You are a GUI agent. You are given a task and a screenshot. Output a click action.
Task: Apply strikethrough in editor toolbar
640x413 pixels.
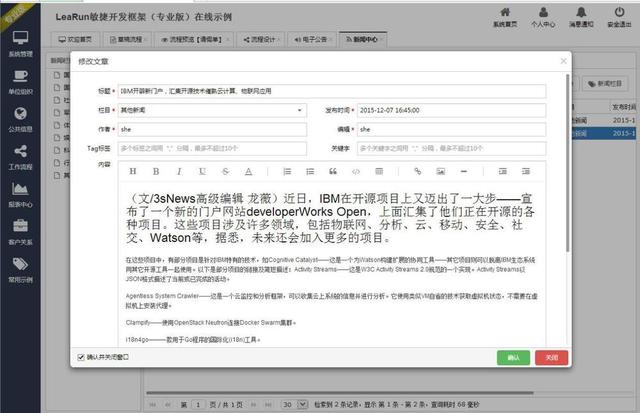(225, 171)
